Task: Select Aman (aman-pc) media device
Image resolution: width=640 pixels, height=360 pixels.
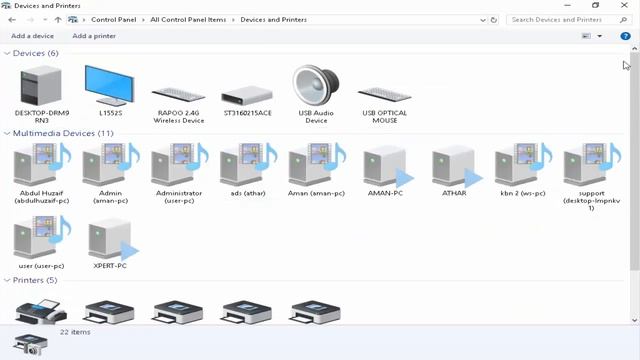Action: [x=317, y=165]
